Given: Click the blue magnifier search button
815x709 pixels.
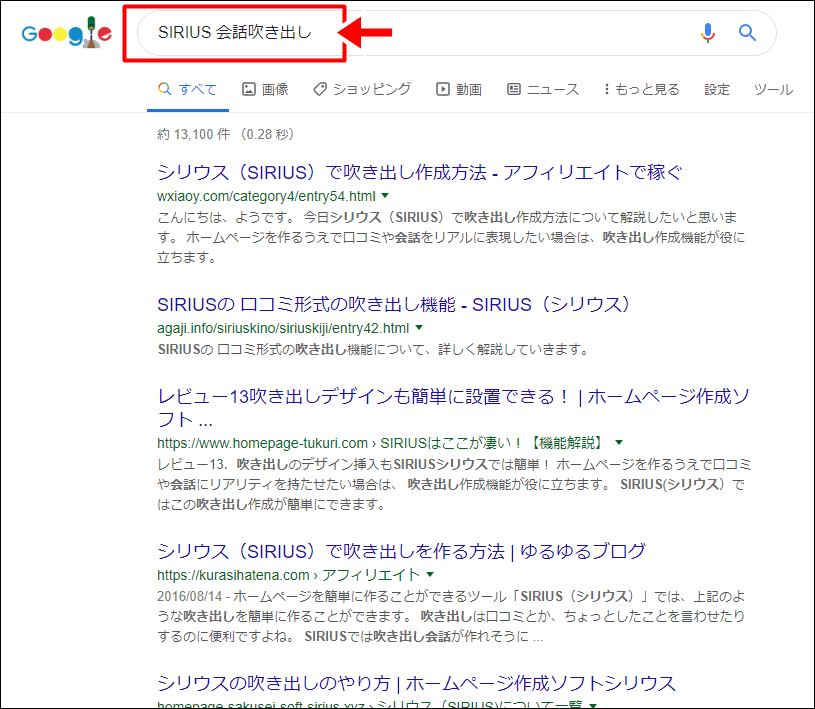Looking at the screenshot, I should click(x=747, y=33).
